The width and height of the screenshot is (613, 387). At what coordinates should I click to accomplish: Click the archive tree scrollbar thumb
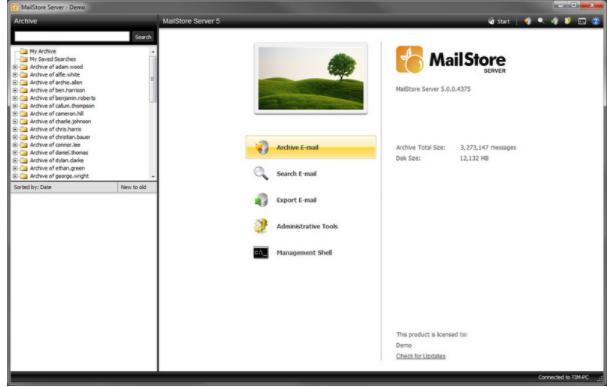pos(153,79)
